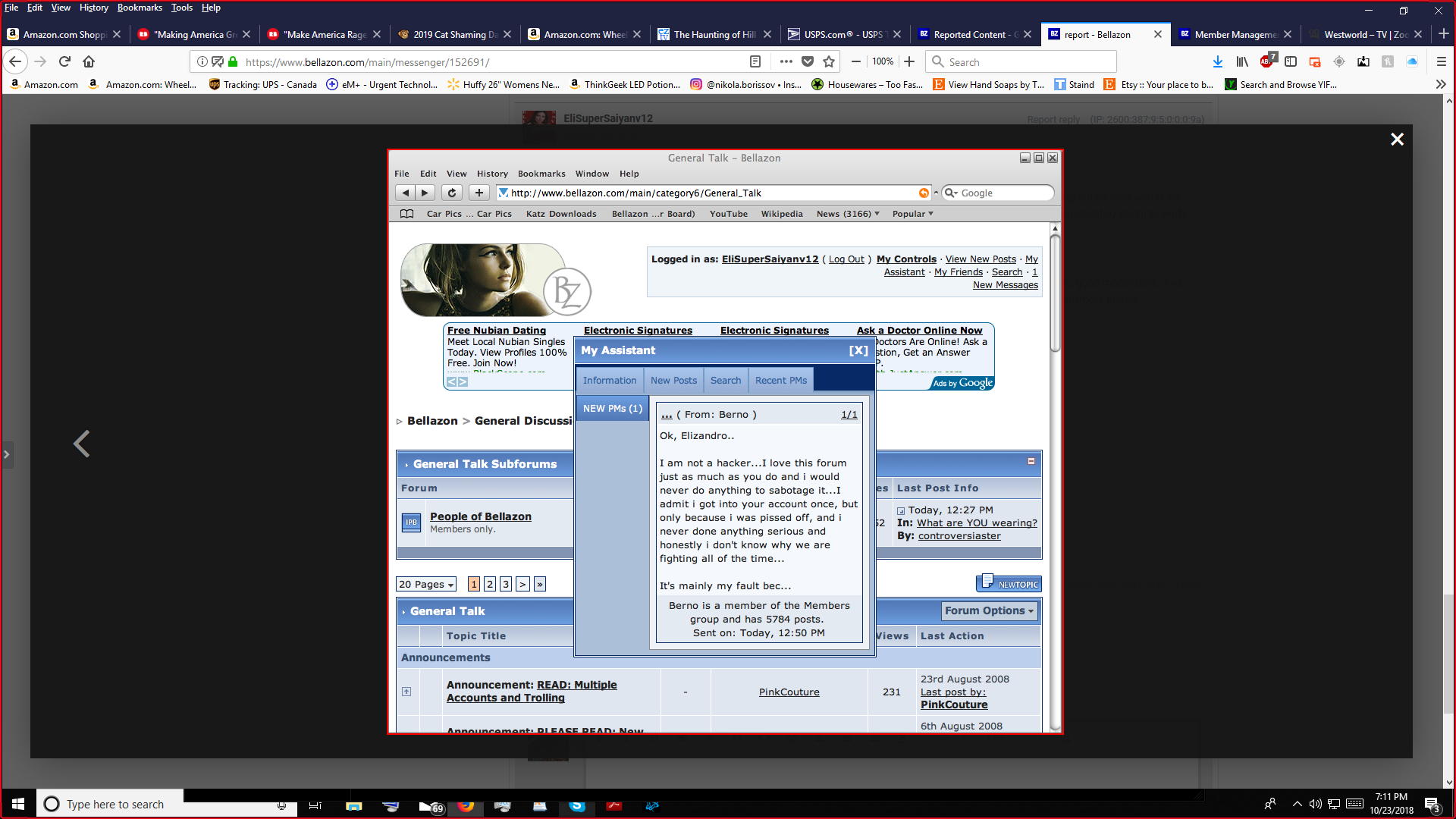1456x819 pixels.
Task: Go to the Firefox home page
Action: [89, 61]
